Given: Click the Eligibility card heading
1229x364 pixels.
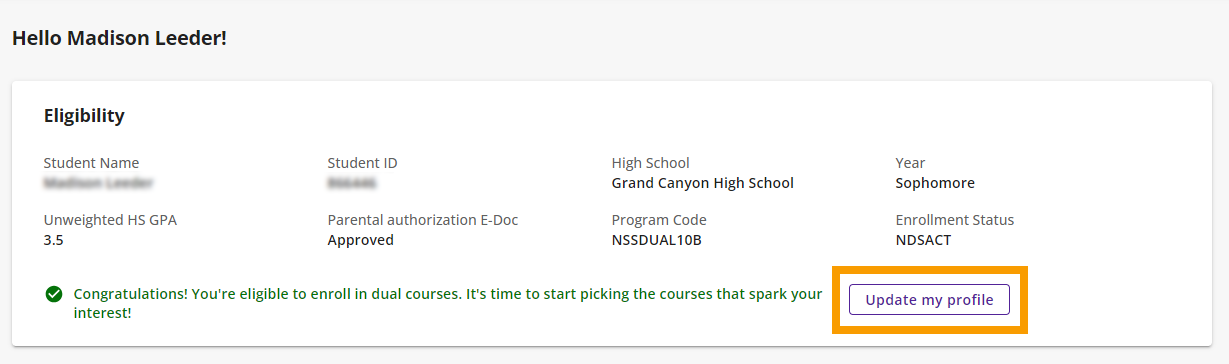Looking at the screenshot, I should click(x=84, y=116).
